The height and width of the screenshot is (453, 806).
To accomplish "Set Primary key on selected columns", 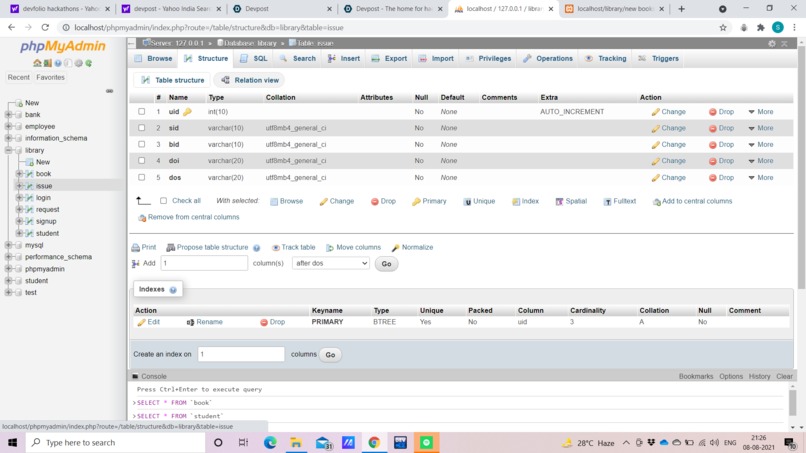I will point(429,201).
